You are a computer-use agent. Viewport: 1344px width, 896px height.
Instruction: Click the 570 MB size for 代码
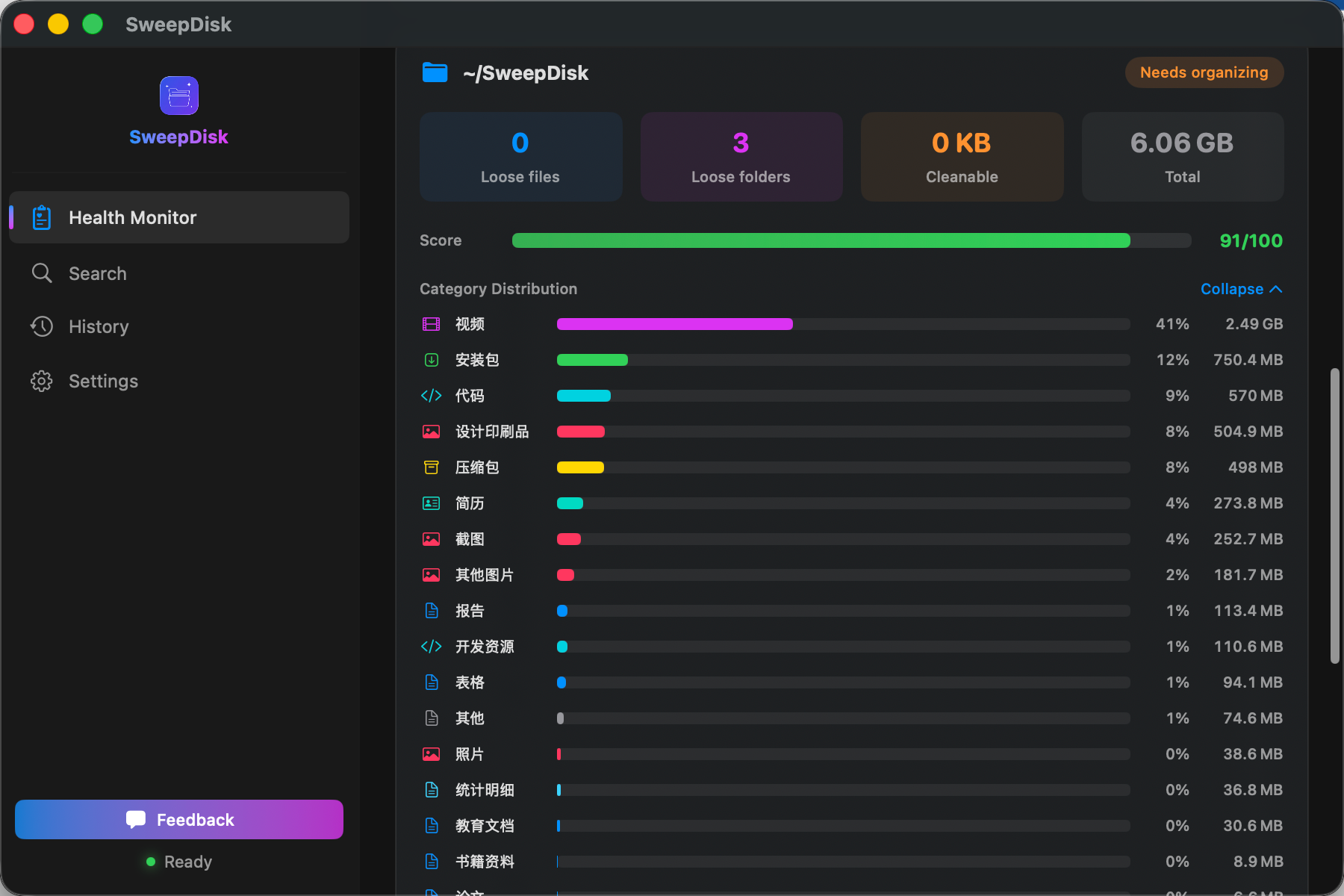(x=1255, y=396)
